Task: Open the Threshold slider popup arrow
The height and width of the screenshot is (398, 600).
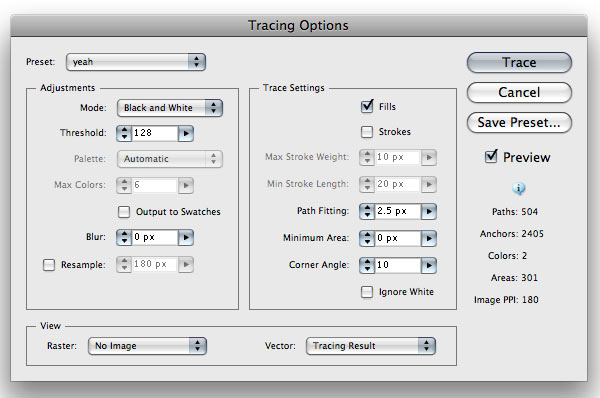Action: pos(186,133)
